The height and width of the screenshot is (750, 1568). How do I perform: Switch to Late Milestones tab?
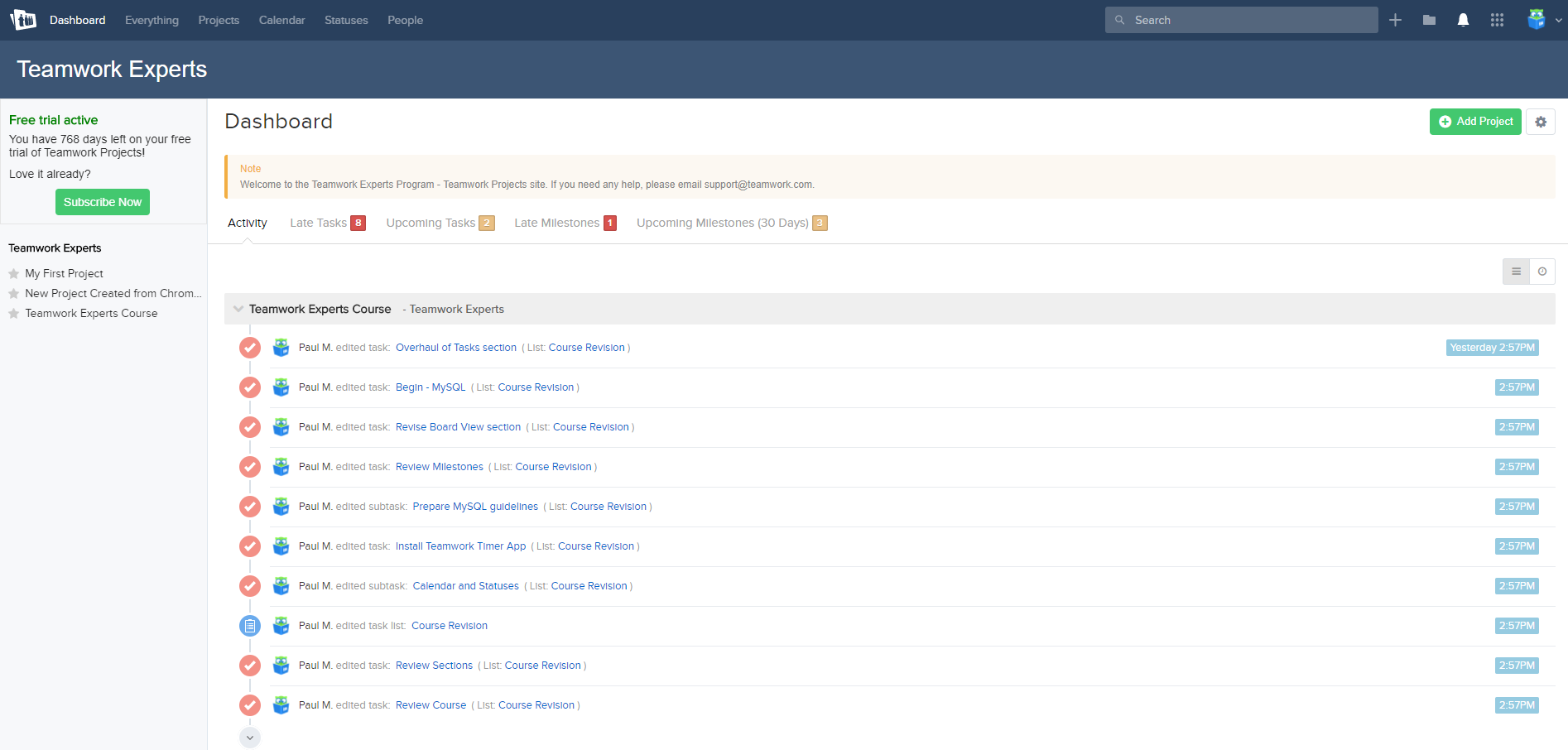(565, 223)
